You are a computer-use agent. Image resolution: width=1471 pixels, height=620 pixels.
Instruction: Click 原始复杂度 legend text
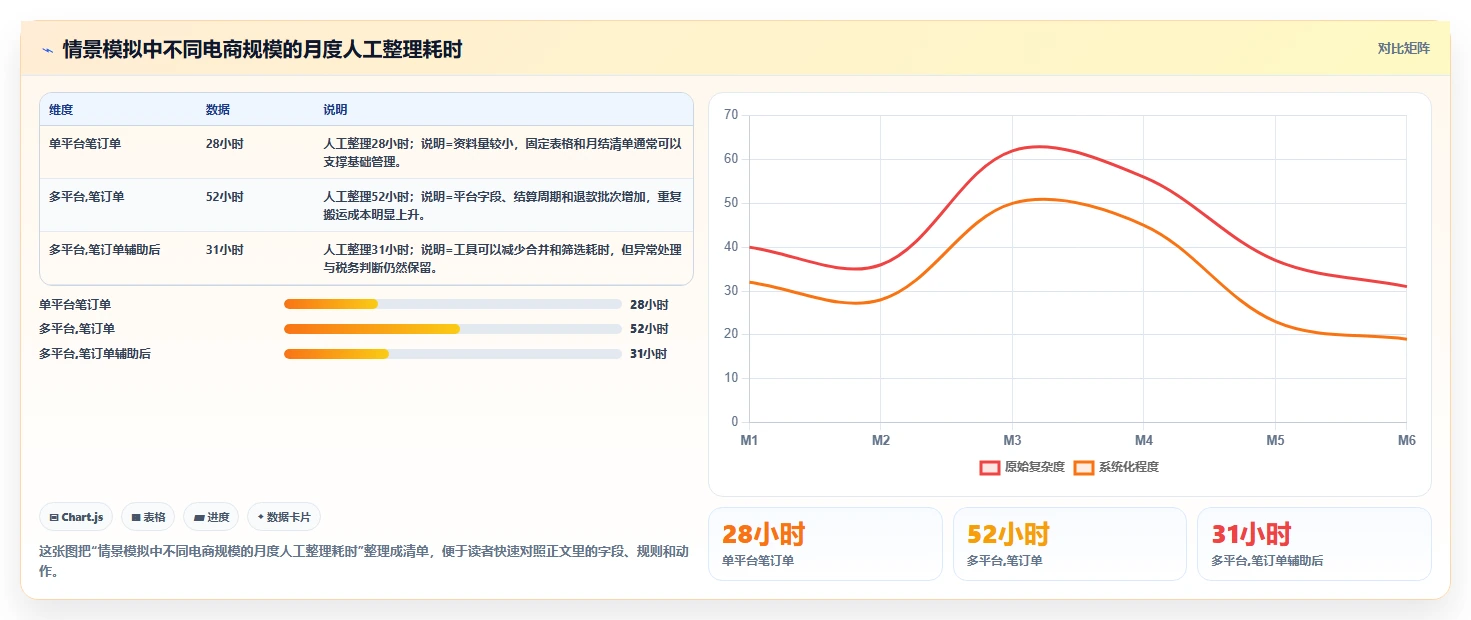pyautogui.click(x=1035, y=467)
